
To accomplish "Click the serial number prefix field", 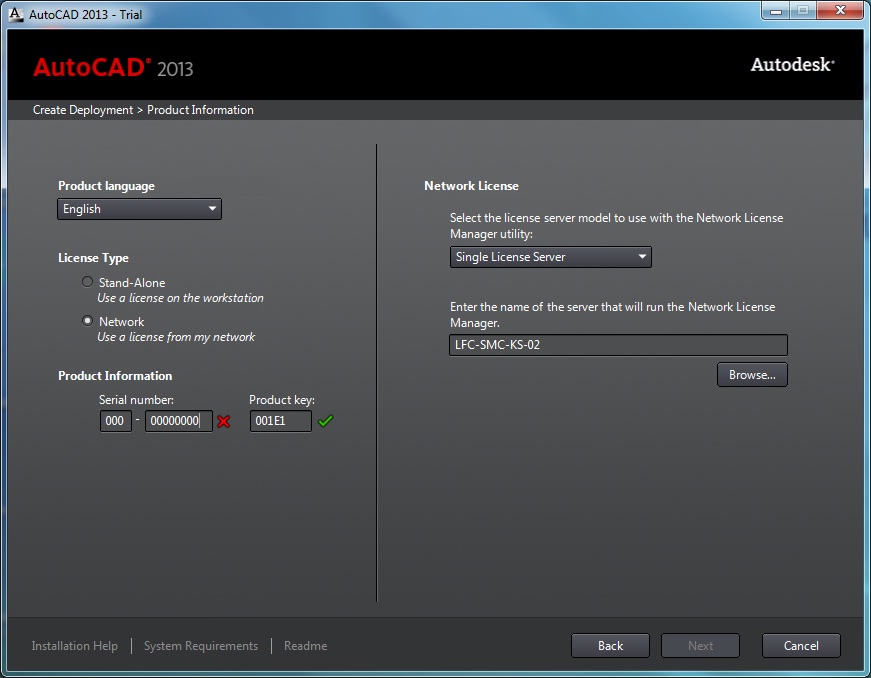I will point(116,420).
